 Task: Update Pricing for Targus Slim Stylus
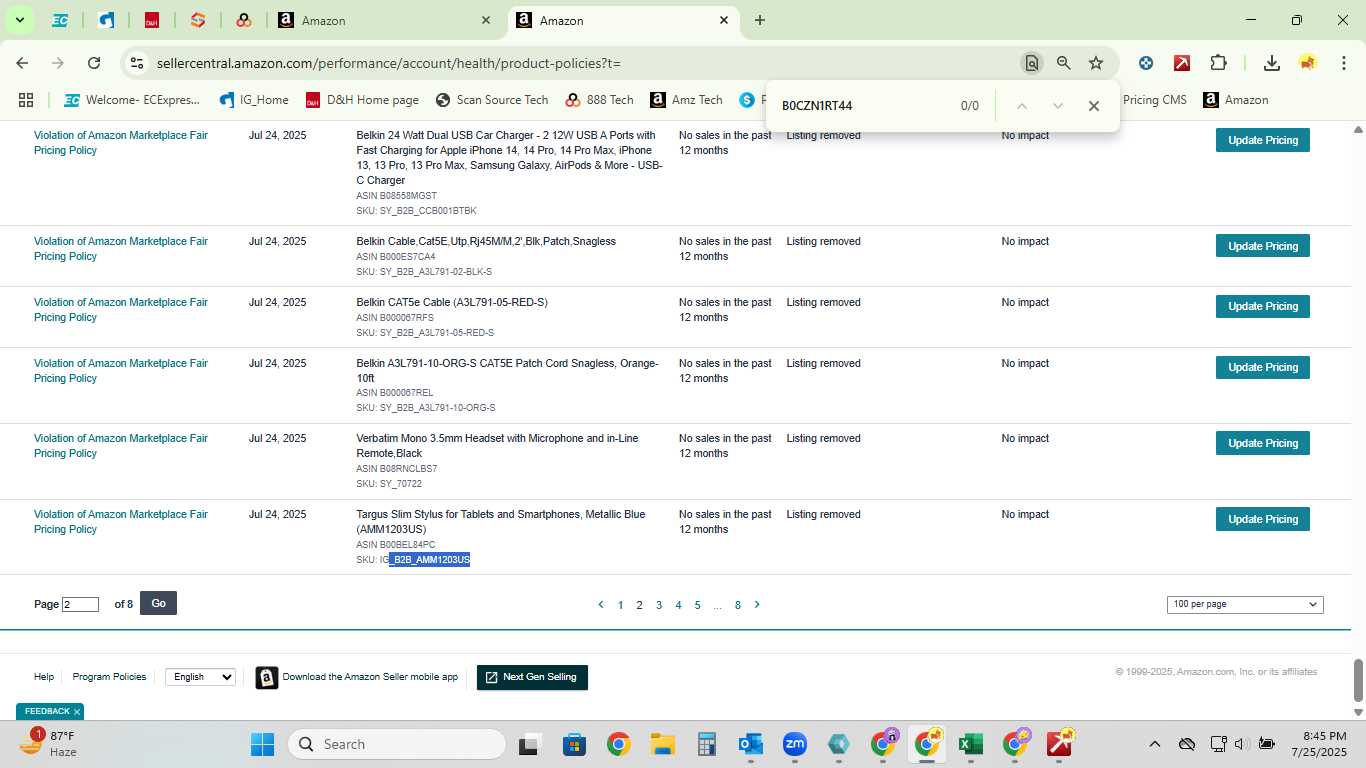click(x=1262, y=519)
